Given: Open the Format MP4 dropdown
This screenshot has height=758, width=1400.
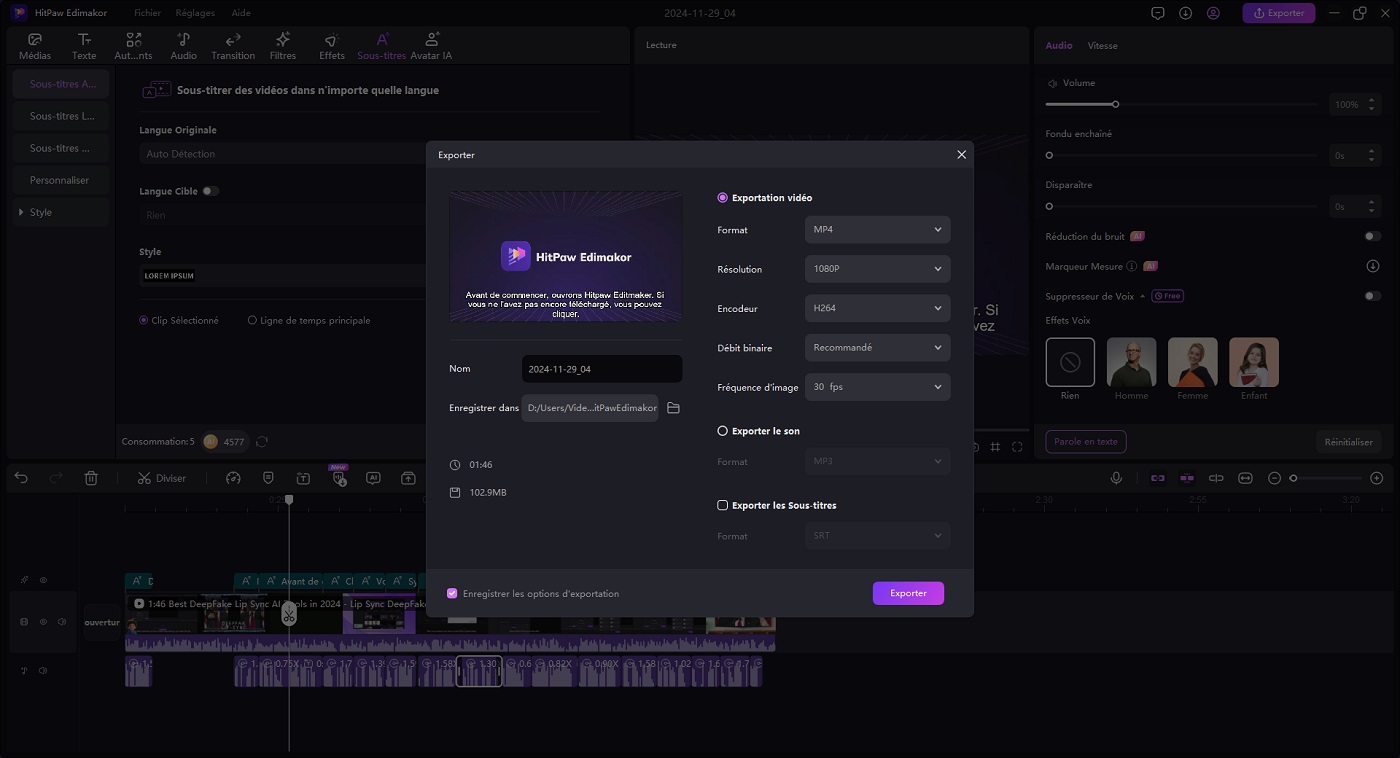Looking at the screenshot, I should coord(877,230).
